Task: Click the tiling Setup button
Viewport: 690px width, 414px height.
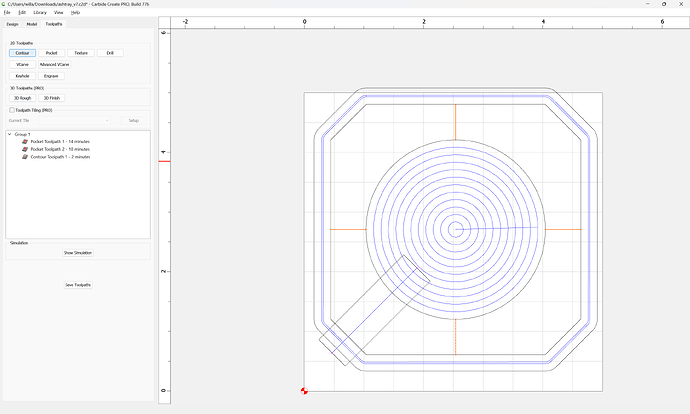Action: click(x=134, y=120)
